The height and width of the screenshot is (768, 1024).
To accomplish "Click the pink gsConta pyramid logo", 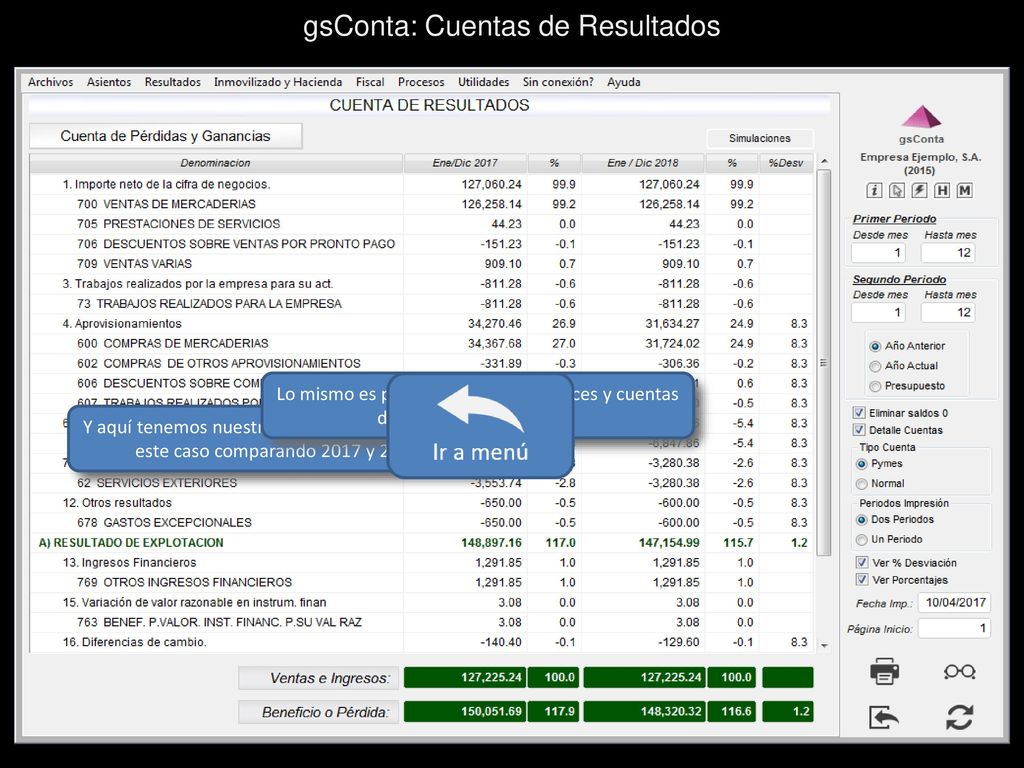I will pos(921,117).
